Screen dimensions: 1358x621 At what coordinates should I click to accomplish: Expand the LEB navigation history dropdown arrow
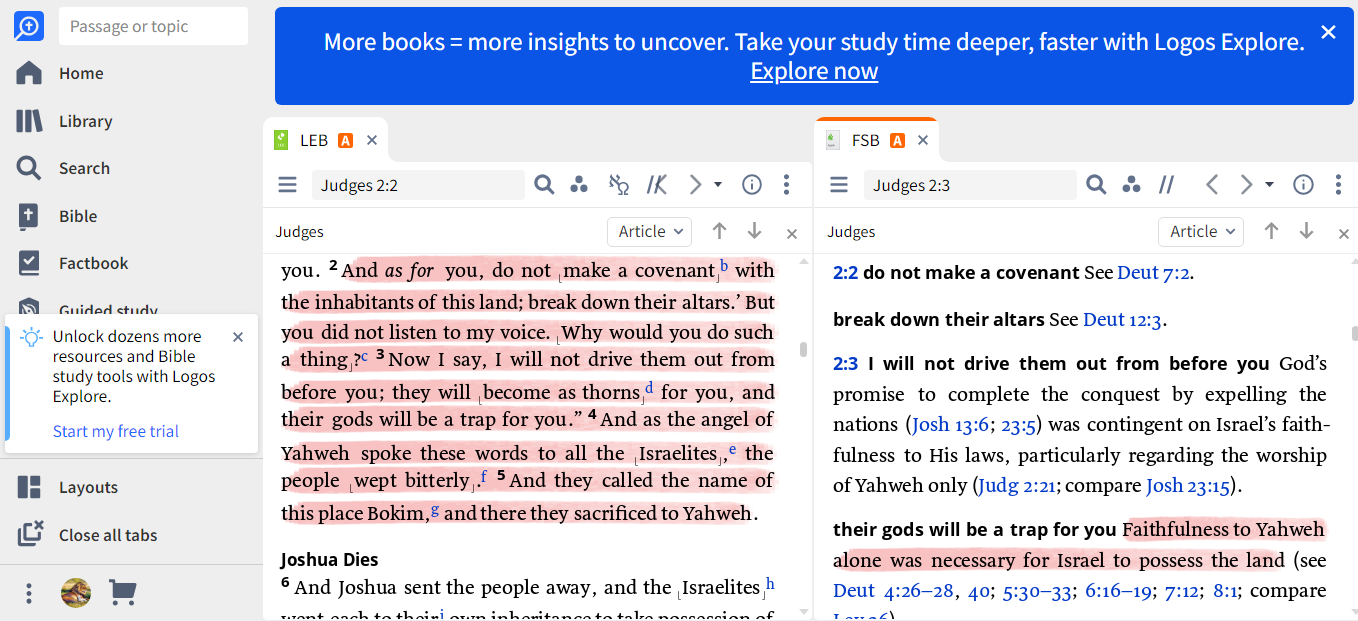point(718,185)
